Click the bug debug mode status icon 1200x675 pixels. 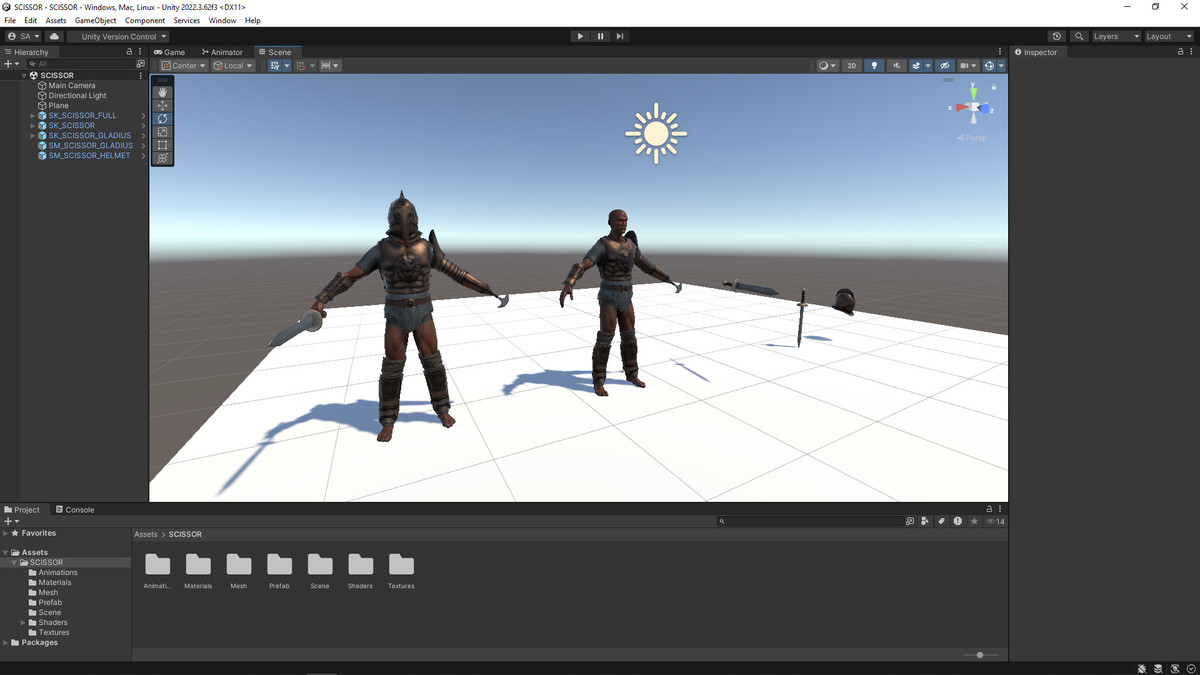coord(1142,668)
